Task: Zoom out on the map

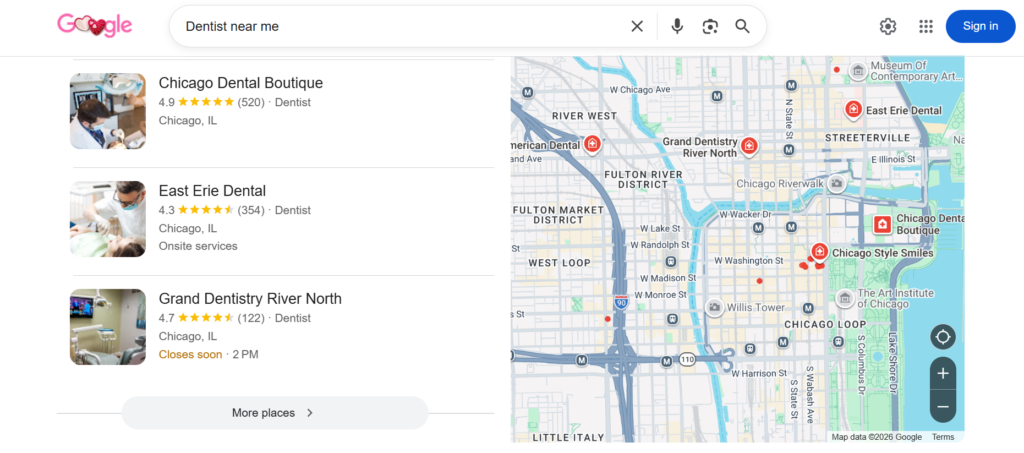Action: (x=942, y=406)
